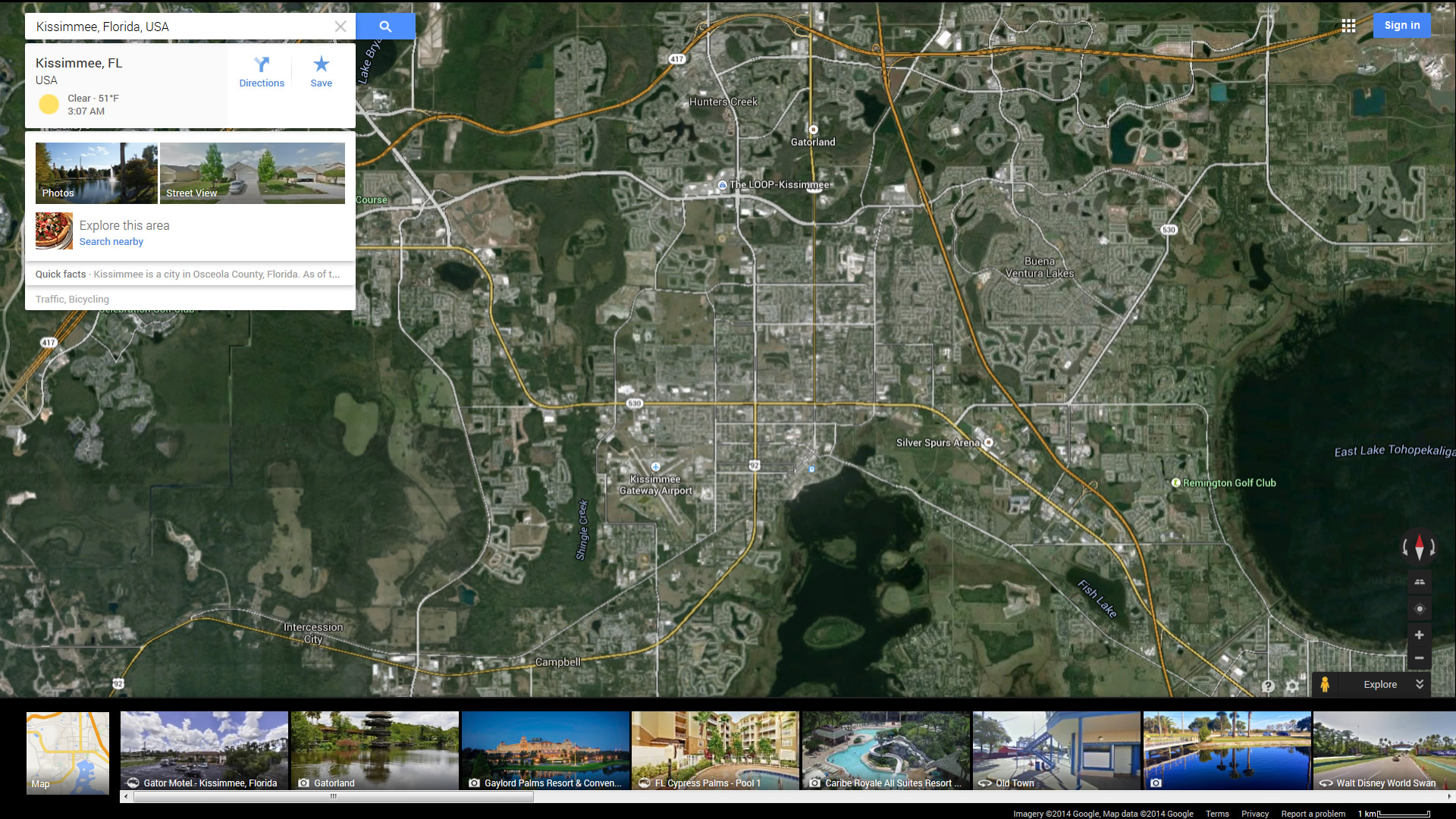Clear the search box with X
The height and width of the screenshot is (819, 1456).
coord(340,27)
